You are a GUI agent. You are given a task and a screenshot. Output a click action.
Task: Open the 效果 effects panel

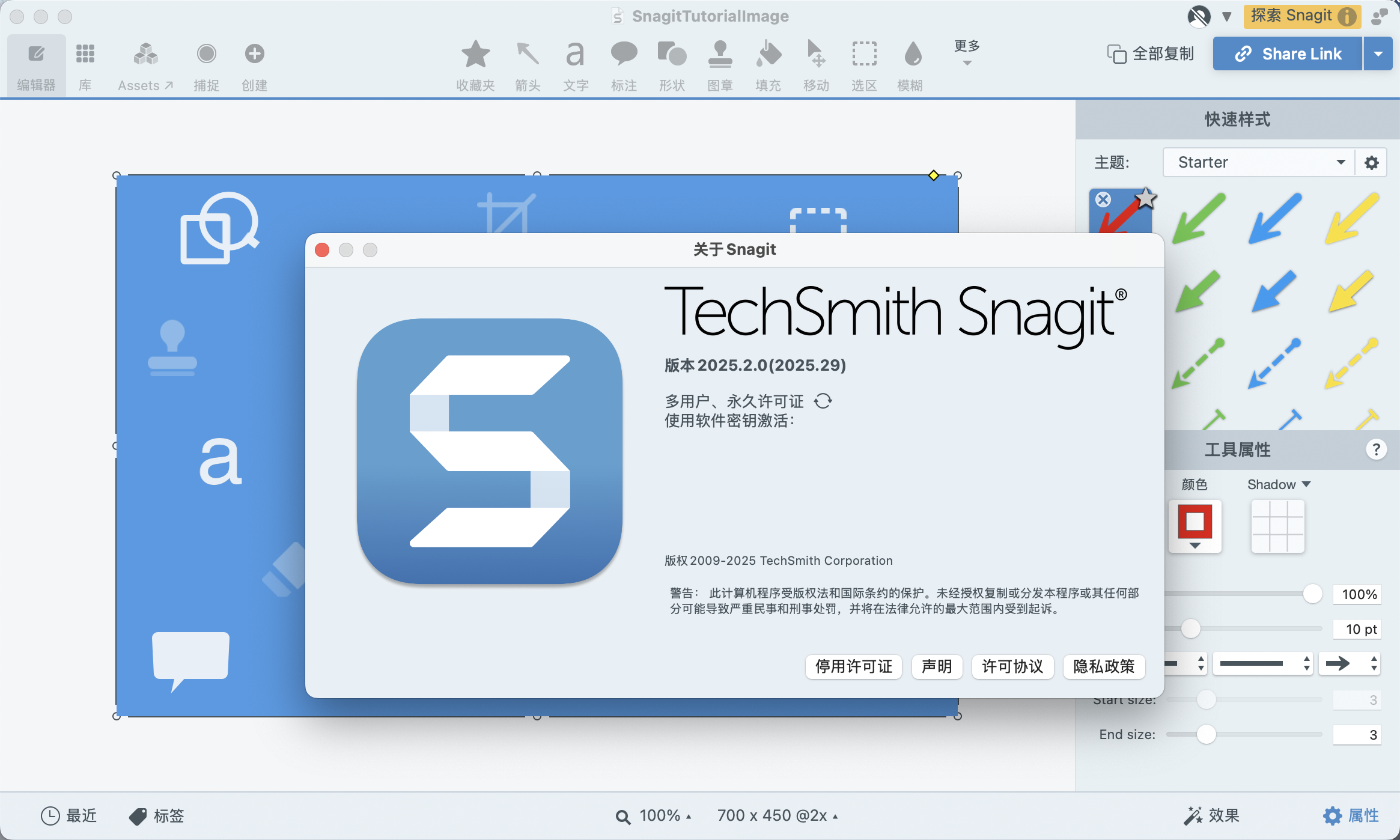click(x=1211, y=815)
